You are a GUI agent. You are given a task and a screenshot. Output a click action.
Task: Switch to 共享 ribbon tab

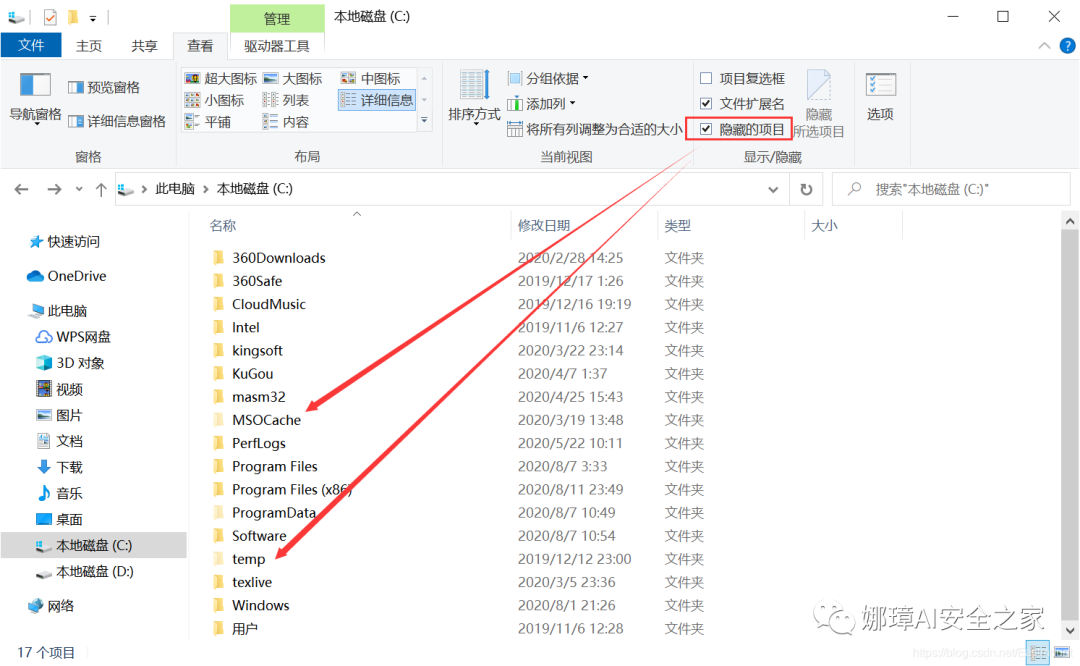pos(144,45)
